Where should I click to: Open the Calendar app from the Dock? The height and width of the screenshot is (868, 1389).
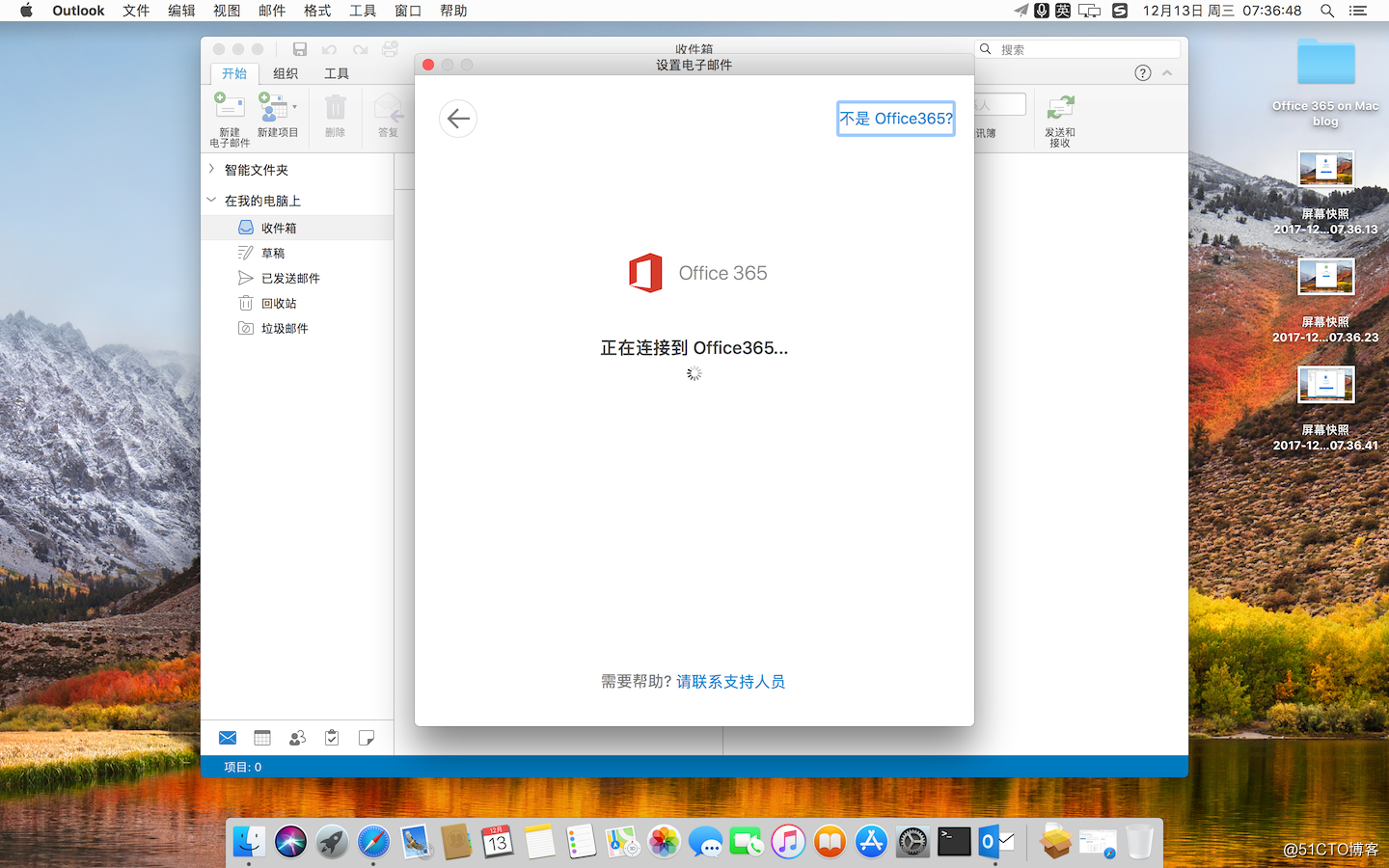pyautogui.click(x=498, y=842)
